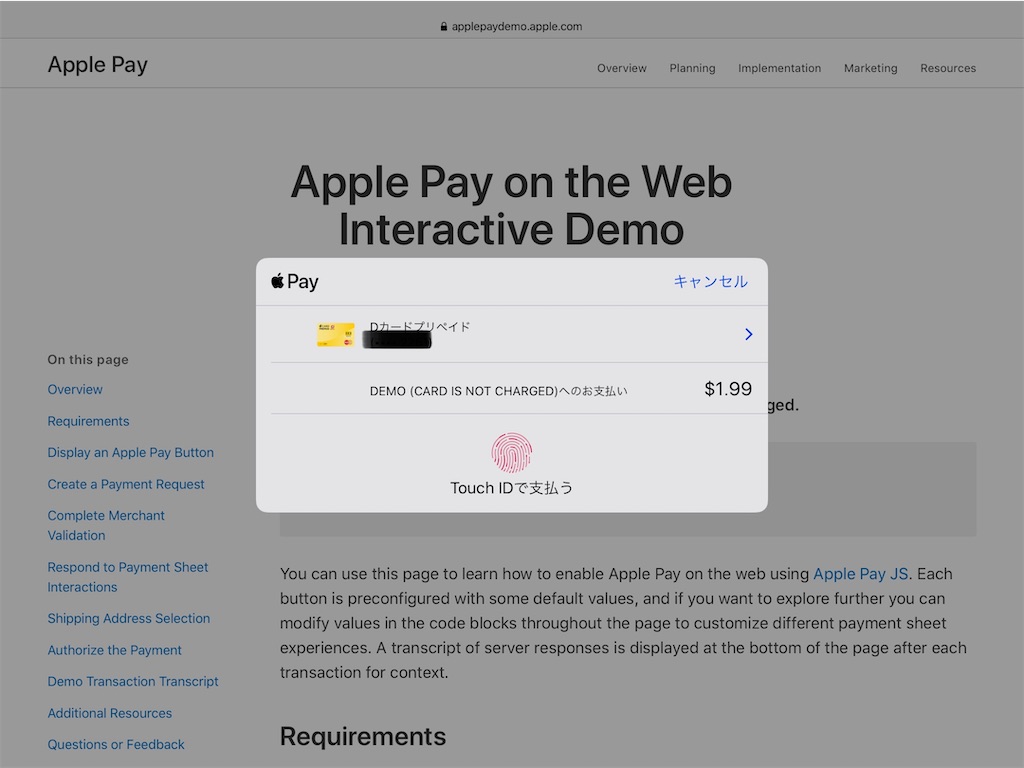Viewport: 1024px width, 768px height.
Task: Click the yellow d-card prepaid thumbnail
Action: pyautogui.click(x=336, y=334)
